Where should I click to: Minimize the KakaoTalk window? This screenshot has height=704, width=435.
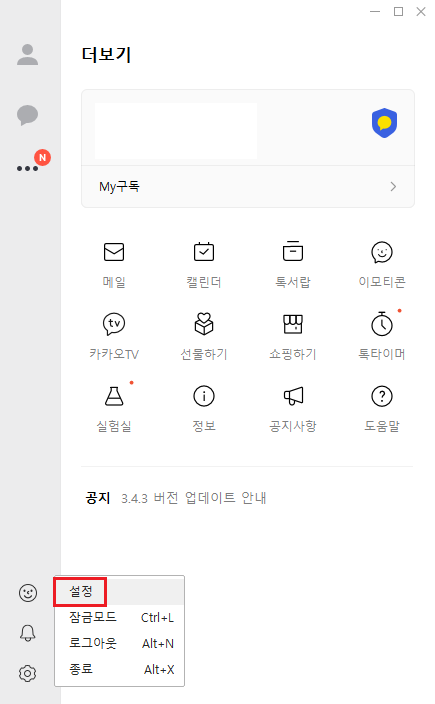(x=375, y=12)
